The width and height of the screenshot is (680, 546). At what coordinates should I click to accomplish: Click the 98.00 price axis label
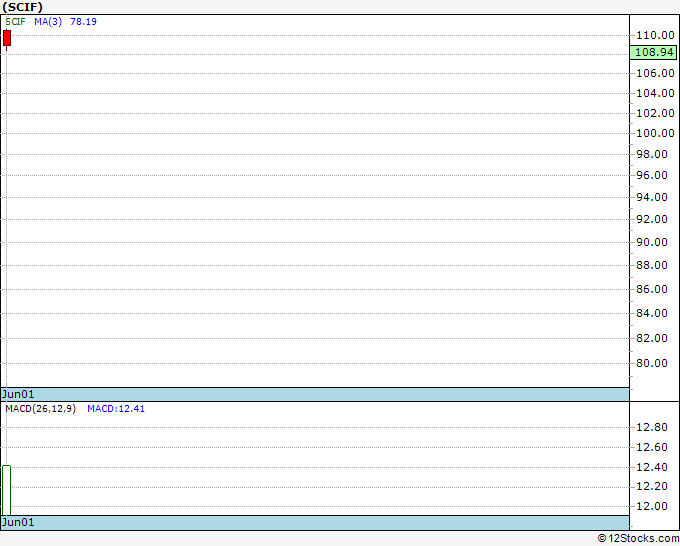click(x=651, y=154)
